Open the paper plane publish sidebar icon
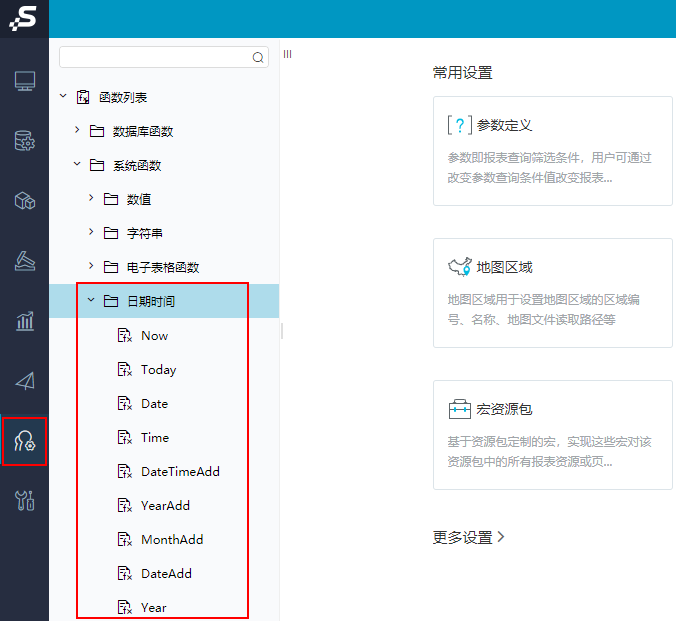 (25, 381)
